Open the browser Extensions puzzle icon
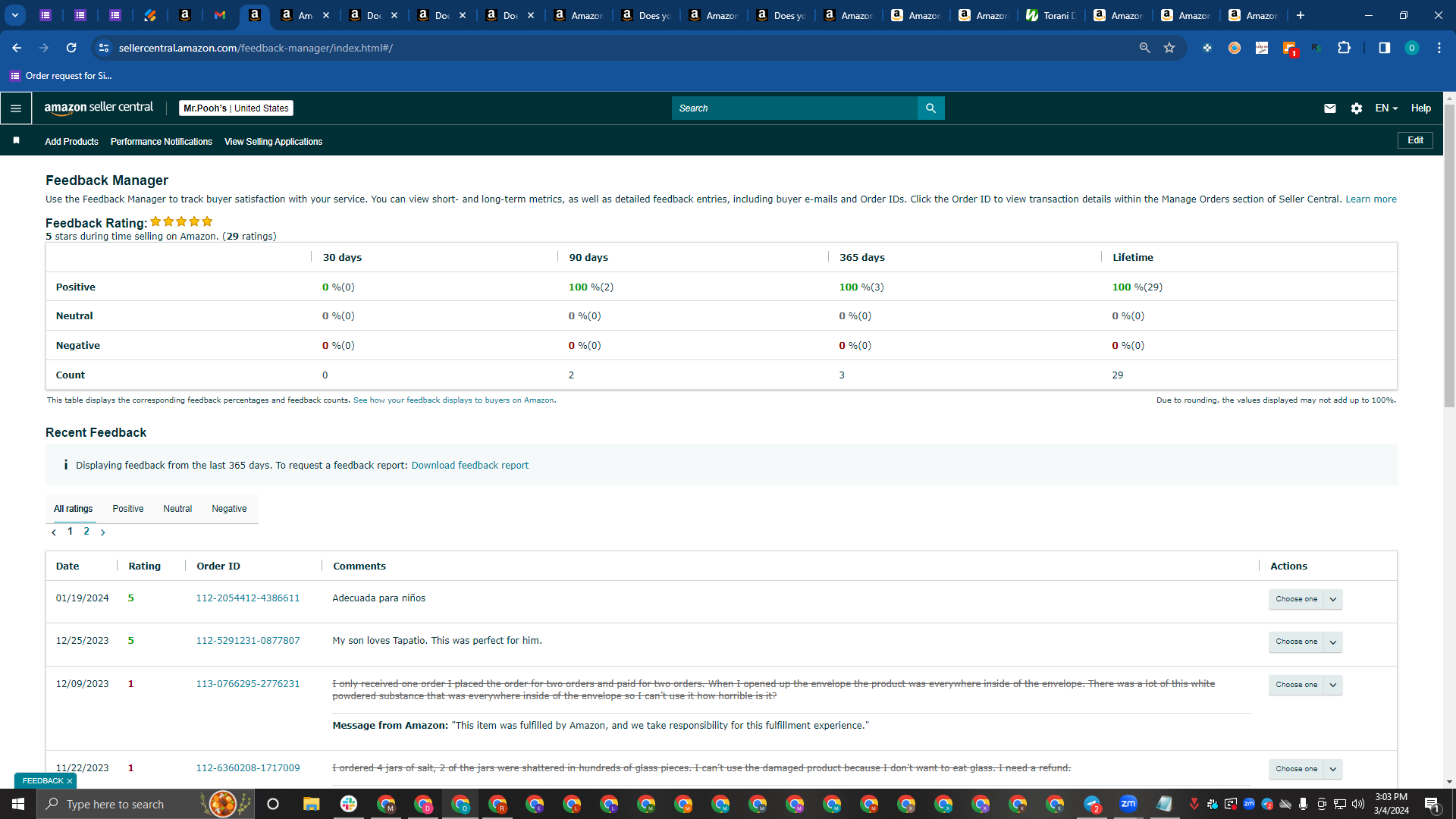The height and width of the screenshot is (819, 1456). click(x=1344, y=48)
